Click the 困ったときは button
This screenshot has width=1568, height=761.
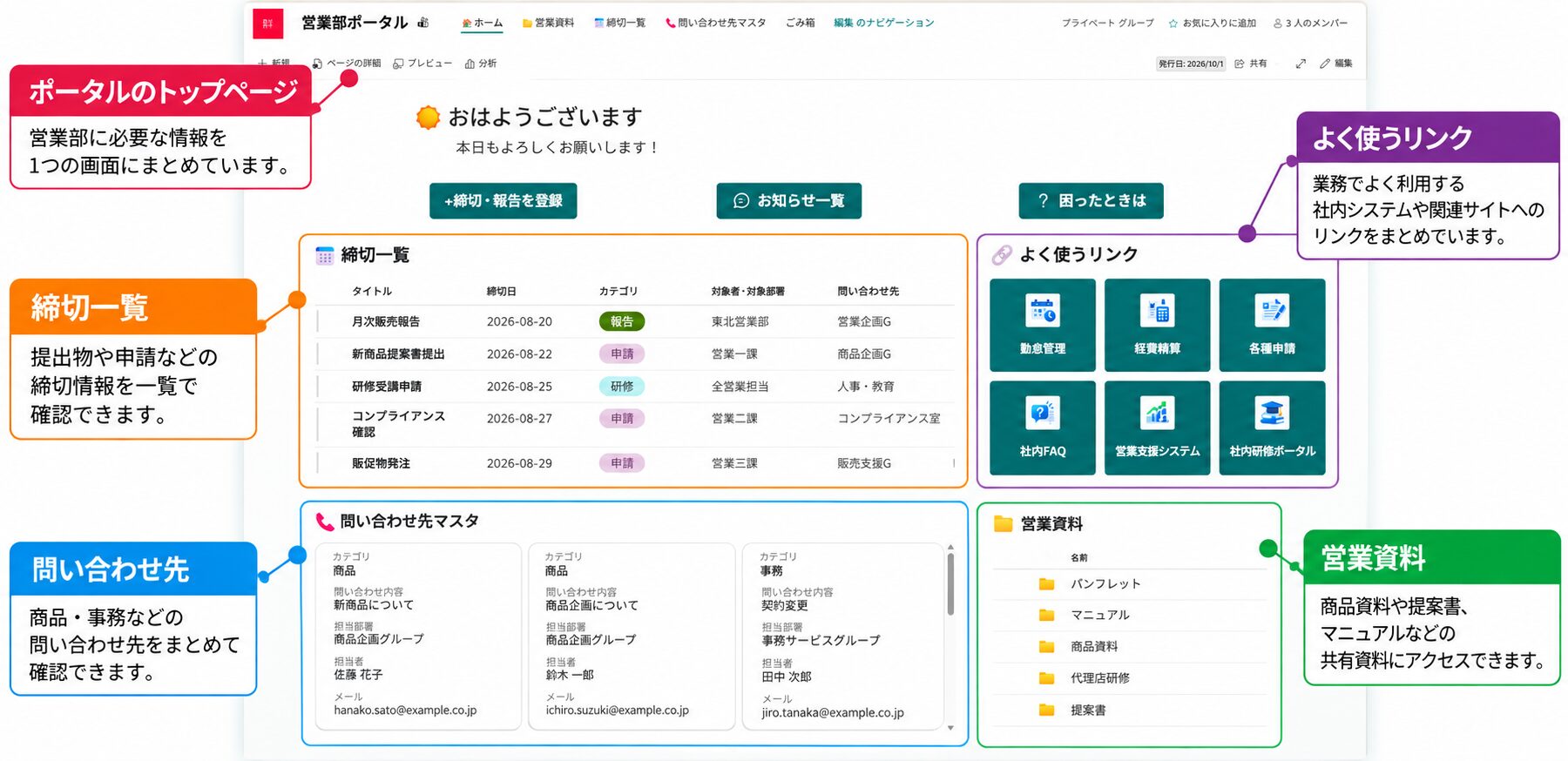(x=1092, y=200)
